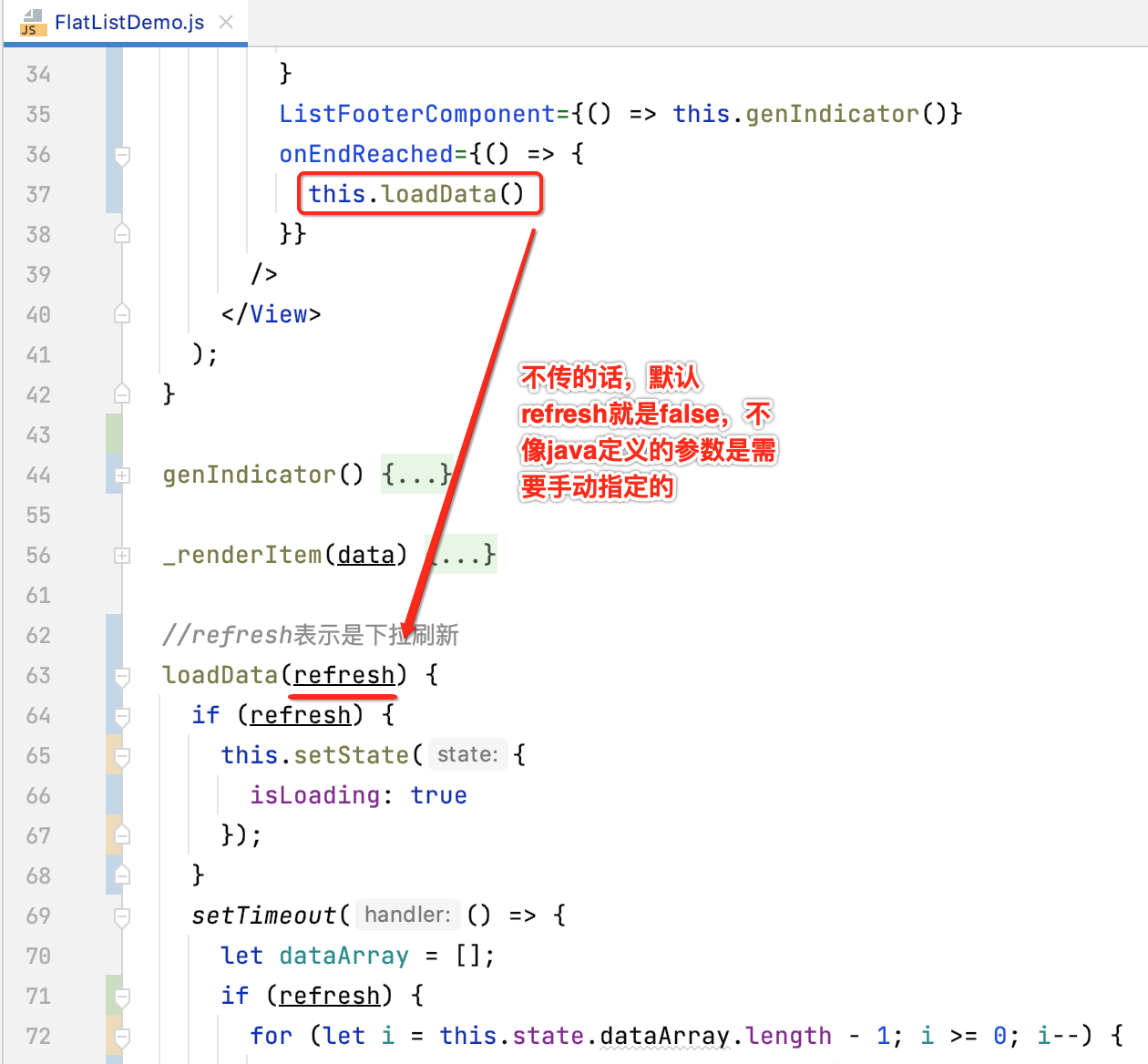Viewport: 1148px width, 1064px height.
Task: Click 'isLoading' property on line 66
Action: 315,795
